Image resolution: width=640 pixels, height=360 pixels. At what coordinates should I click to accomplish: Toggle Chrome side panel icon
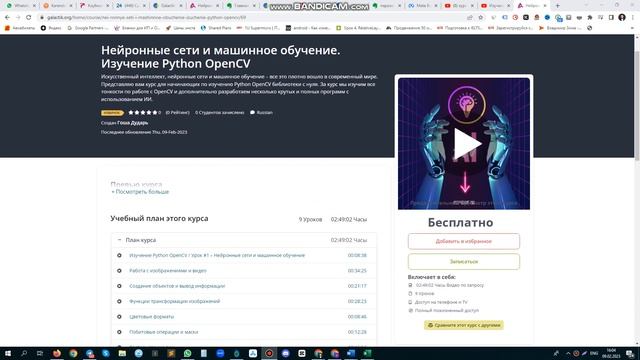click(x=611, y=18)
